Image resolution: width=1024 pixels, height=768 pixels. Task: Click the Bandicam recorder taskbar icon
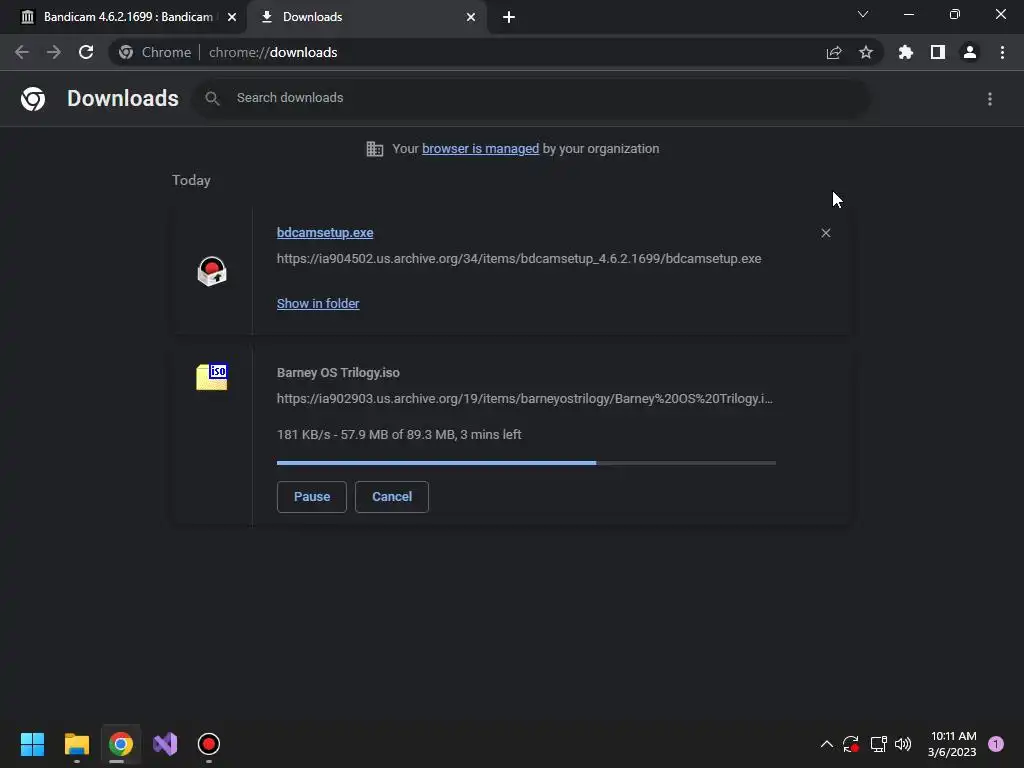[x=209, y=744]
